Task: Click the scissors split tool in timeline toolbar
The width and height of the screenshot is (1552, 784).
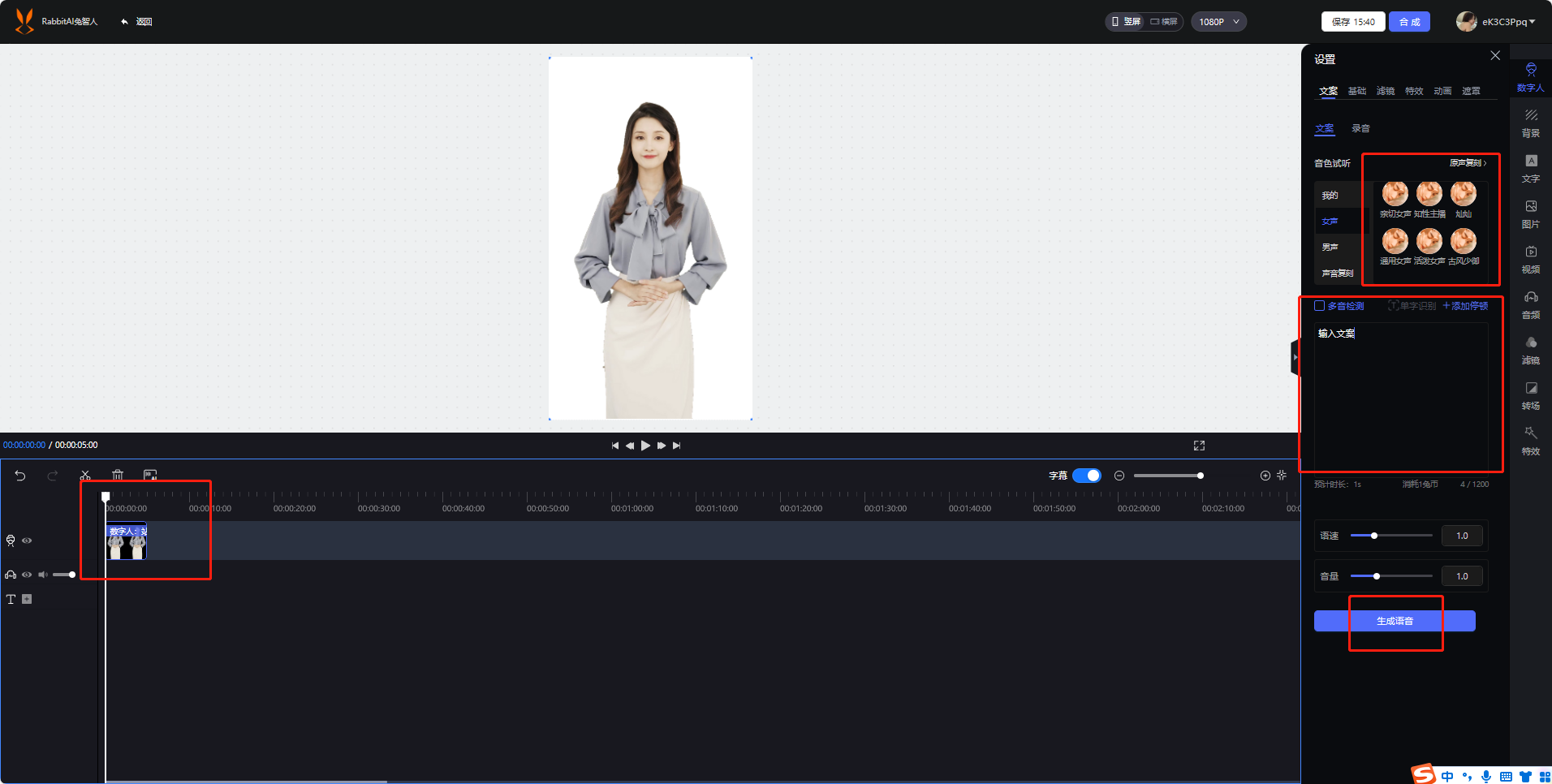Action: pyautogui.click(x=85, y=476)
